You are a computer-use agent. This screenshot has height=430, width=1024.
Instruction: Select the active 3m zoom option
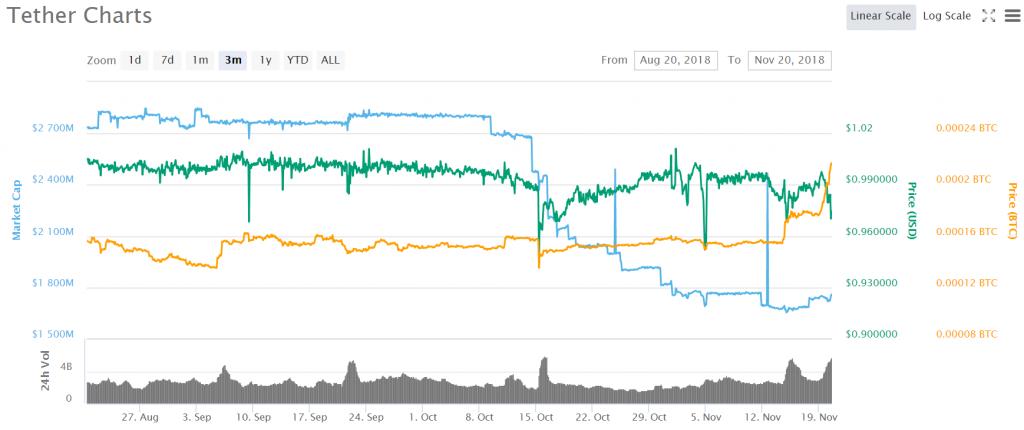tap(233, 60)
